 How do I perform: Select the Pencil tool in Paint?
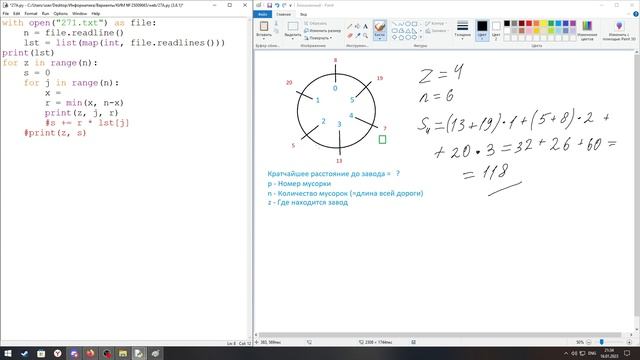click(350, 27)
